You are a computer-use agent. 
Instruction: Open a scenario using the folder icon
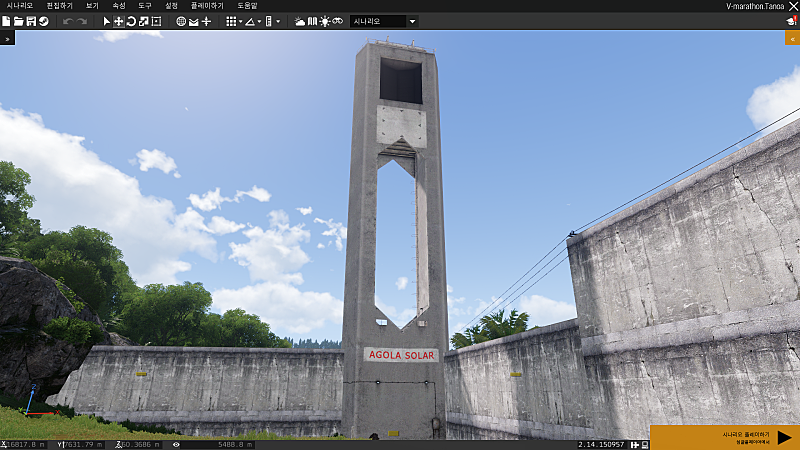19,21
